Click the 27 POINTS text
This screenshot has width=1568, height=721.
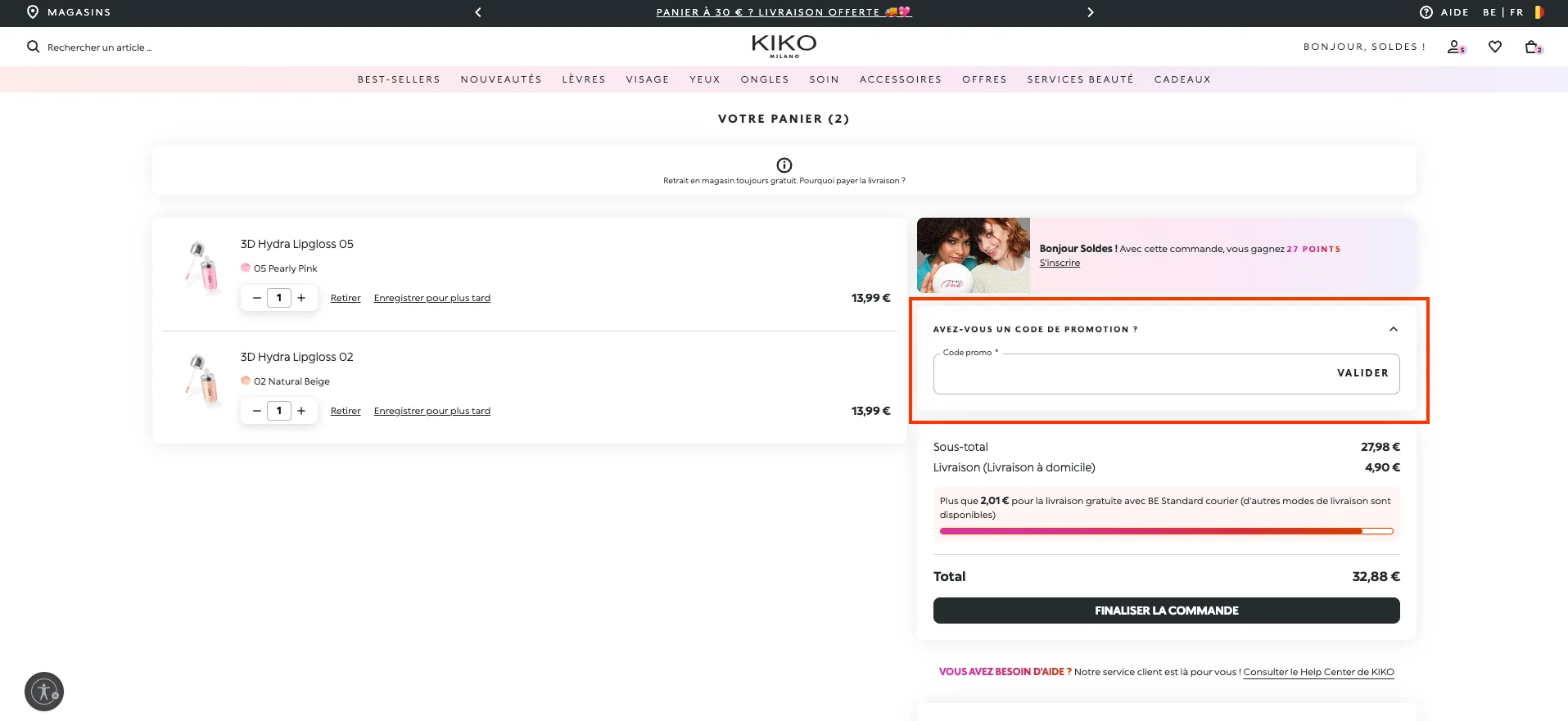1313,249
